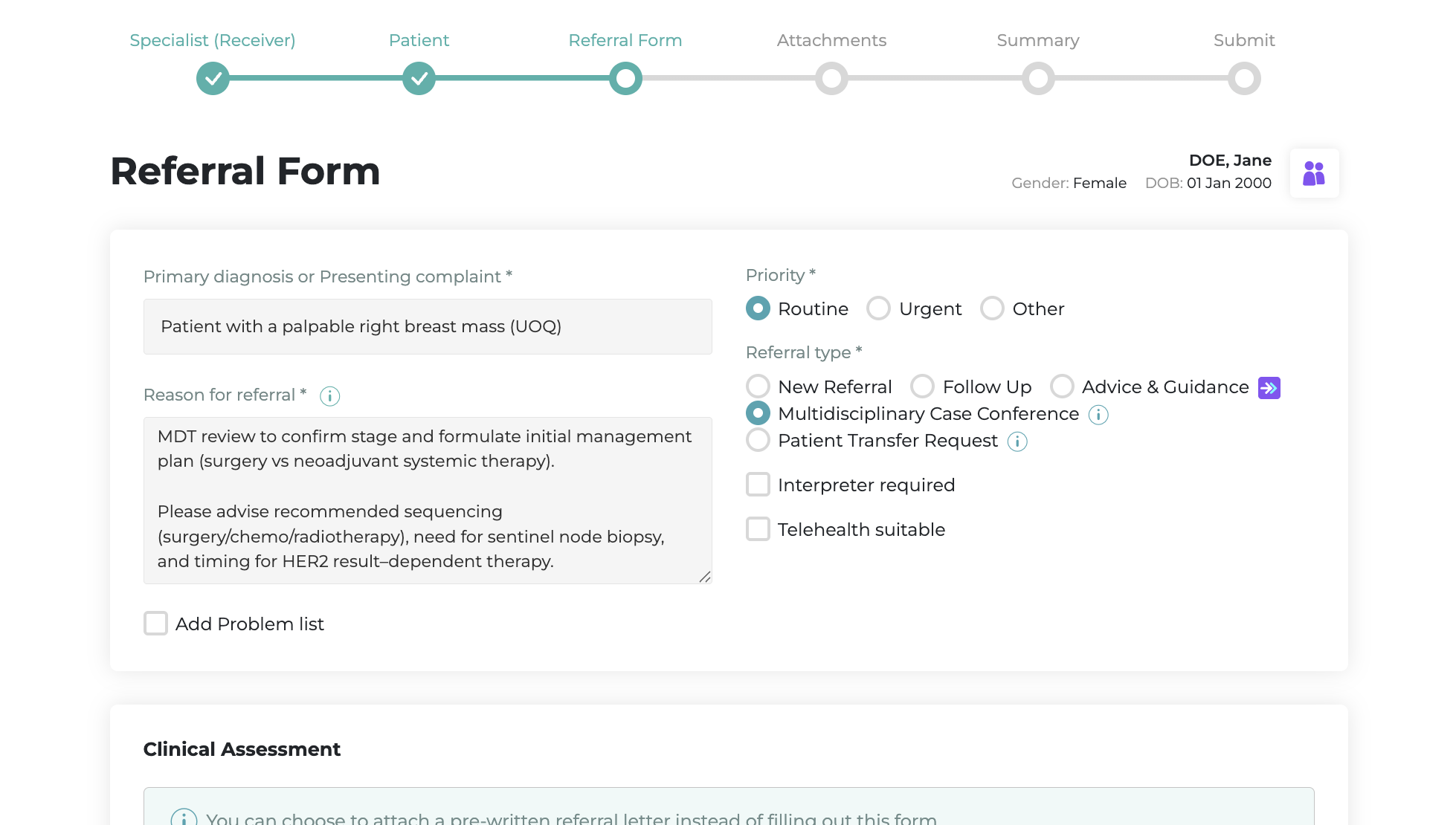Go to the Attachments step

[831, 78]
